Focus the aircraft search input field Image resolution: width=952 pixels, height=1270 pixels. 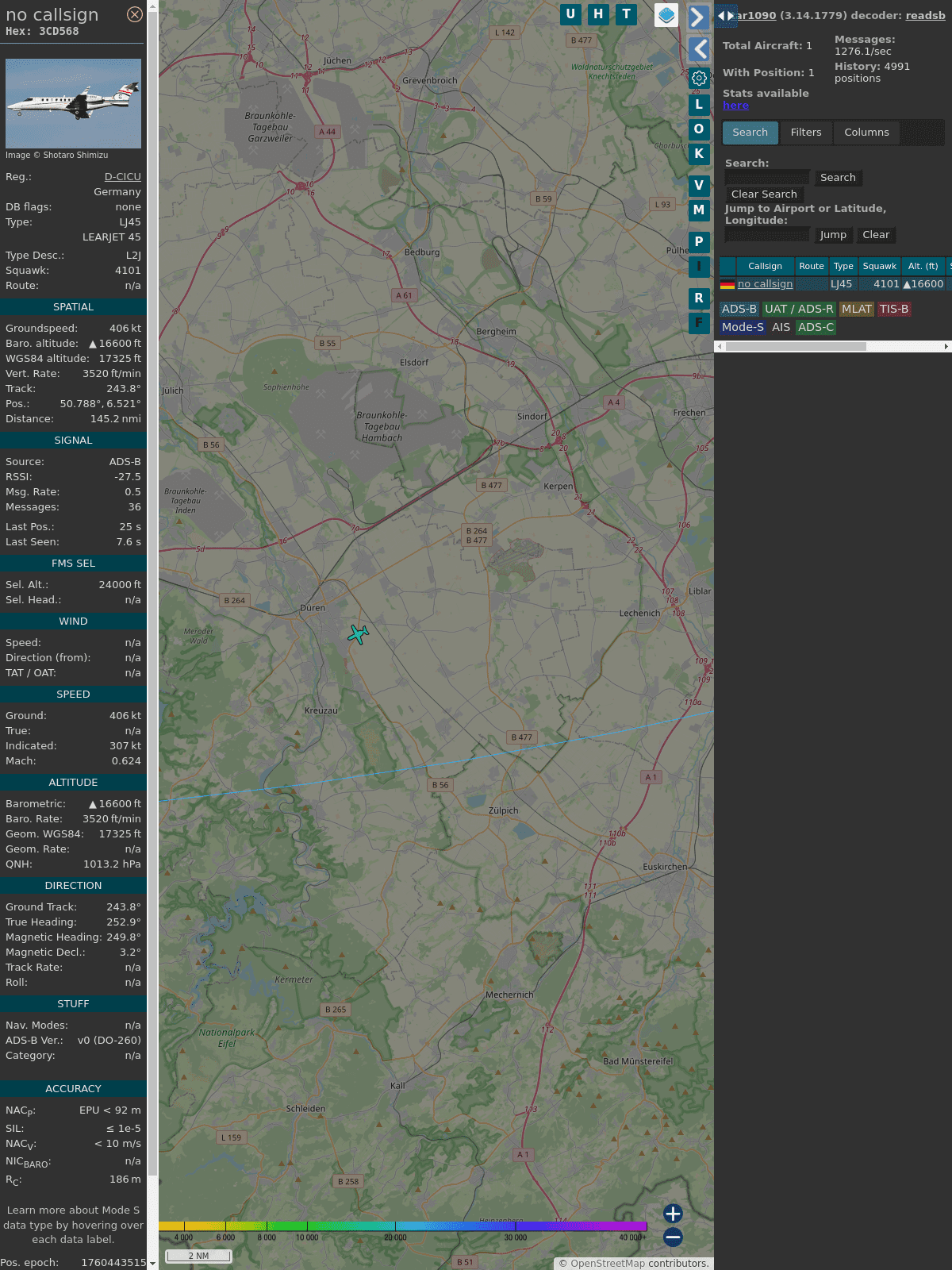[x=767, y=178]
